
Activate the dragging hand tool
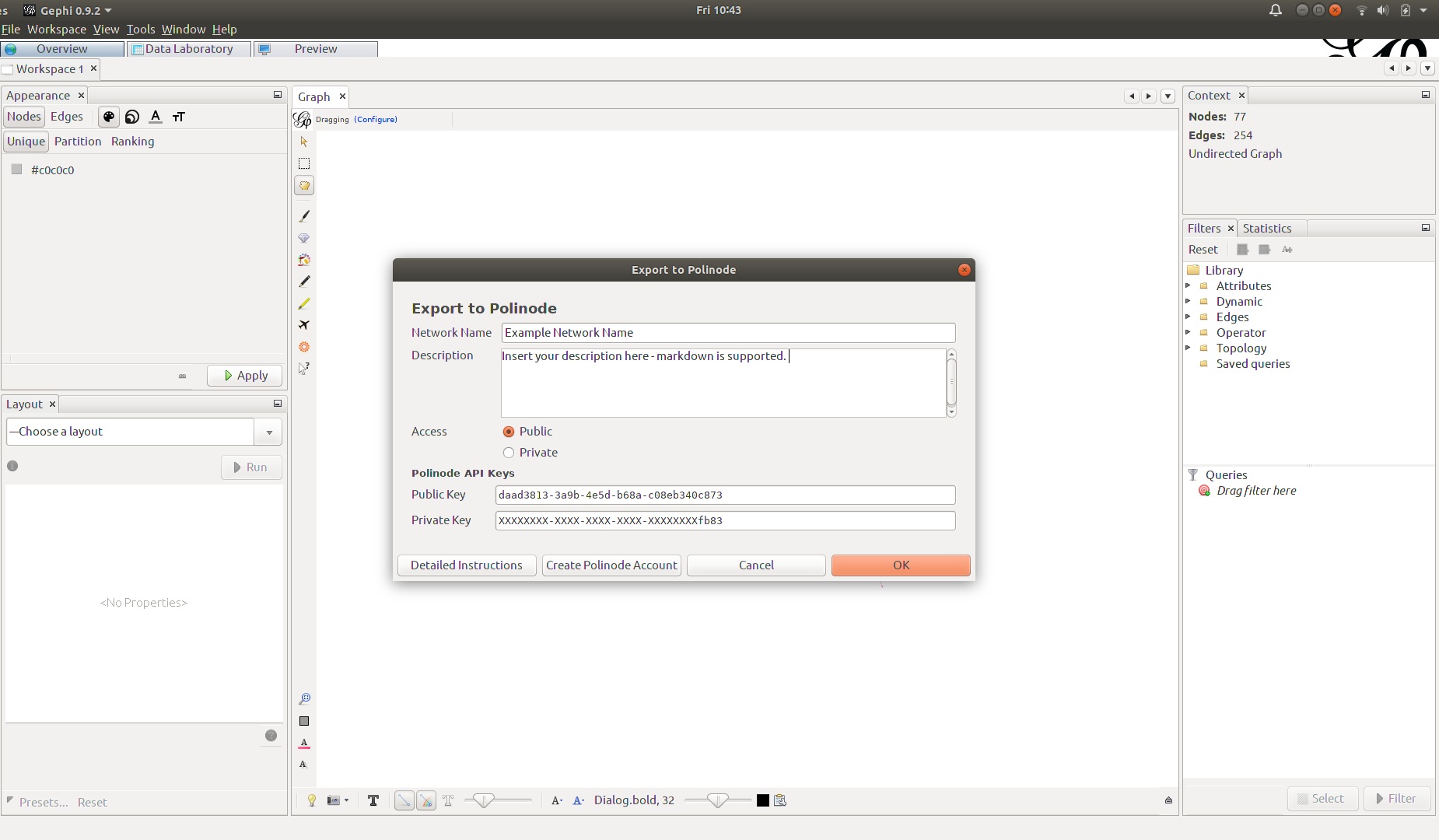click(304, 186)
